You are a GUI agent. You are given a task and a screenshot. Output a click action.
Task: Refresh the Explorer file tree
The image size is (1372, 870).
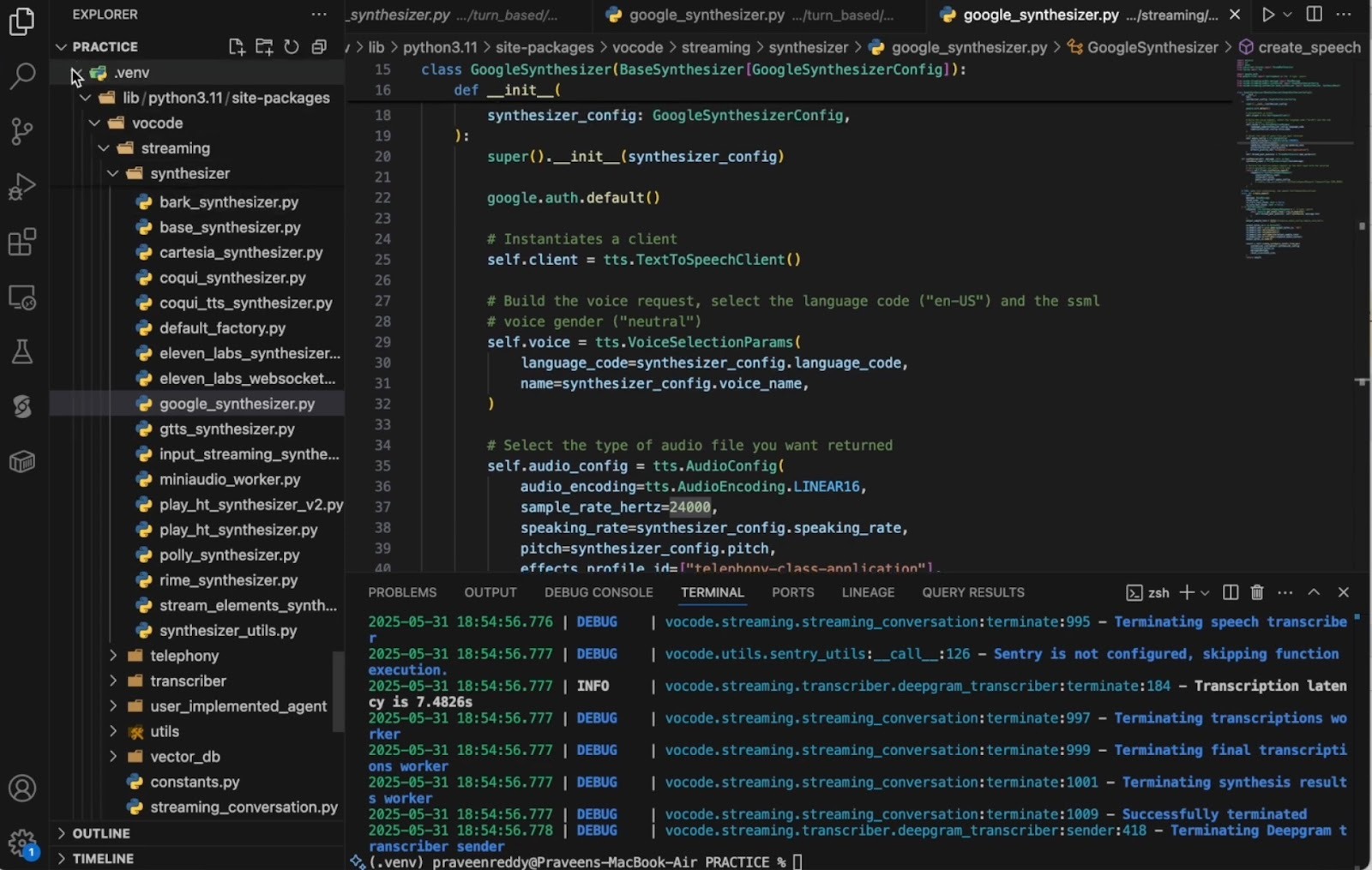(292, 47)
